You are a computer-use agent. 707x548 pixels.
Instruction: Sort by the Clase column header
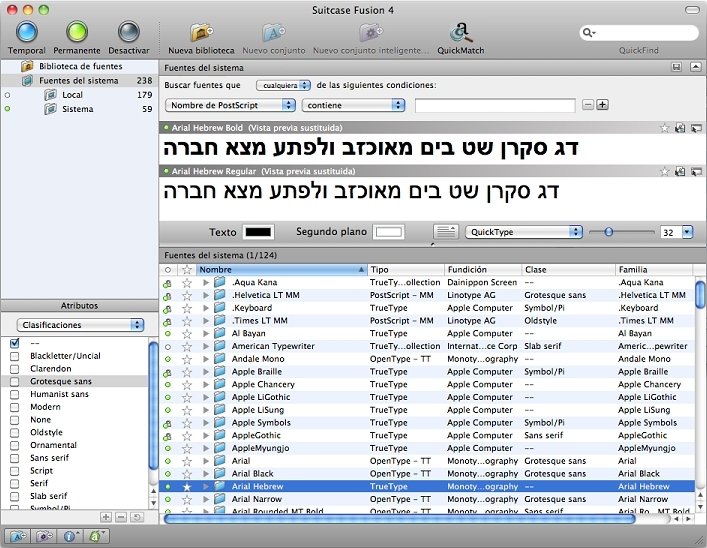568,270
